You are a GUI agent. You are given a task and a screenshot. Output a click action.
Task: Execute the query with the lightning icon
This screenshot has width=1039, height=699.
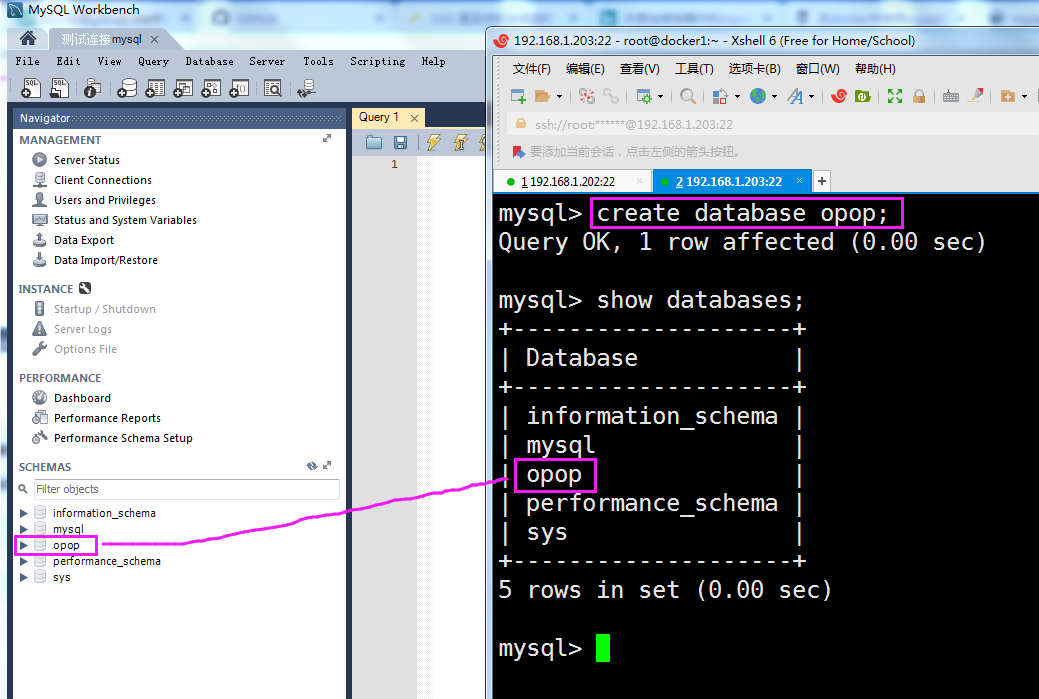434,142
